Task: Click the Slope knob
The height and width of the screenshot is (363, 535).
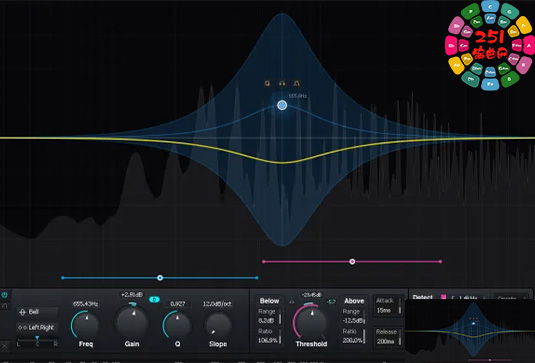Action: coord(218,325)
